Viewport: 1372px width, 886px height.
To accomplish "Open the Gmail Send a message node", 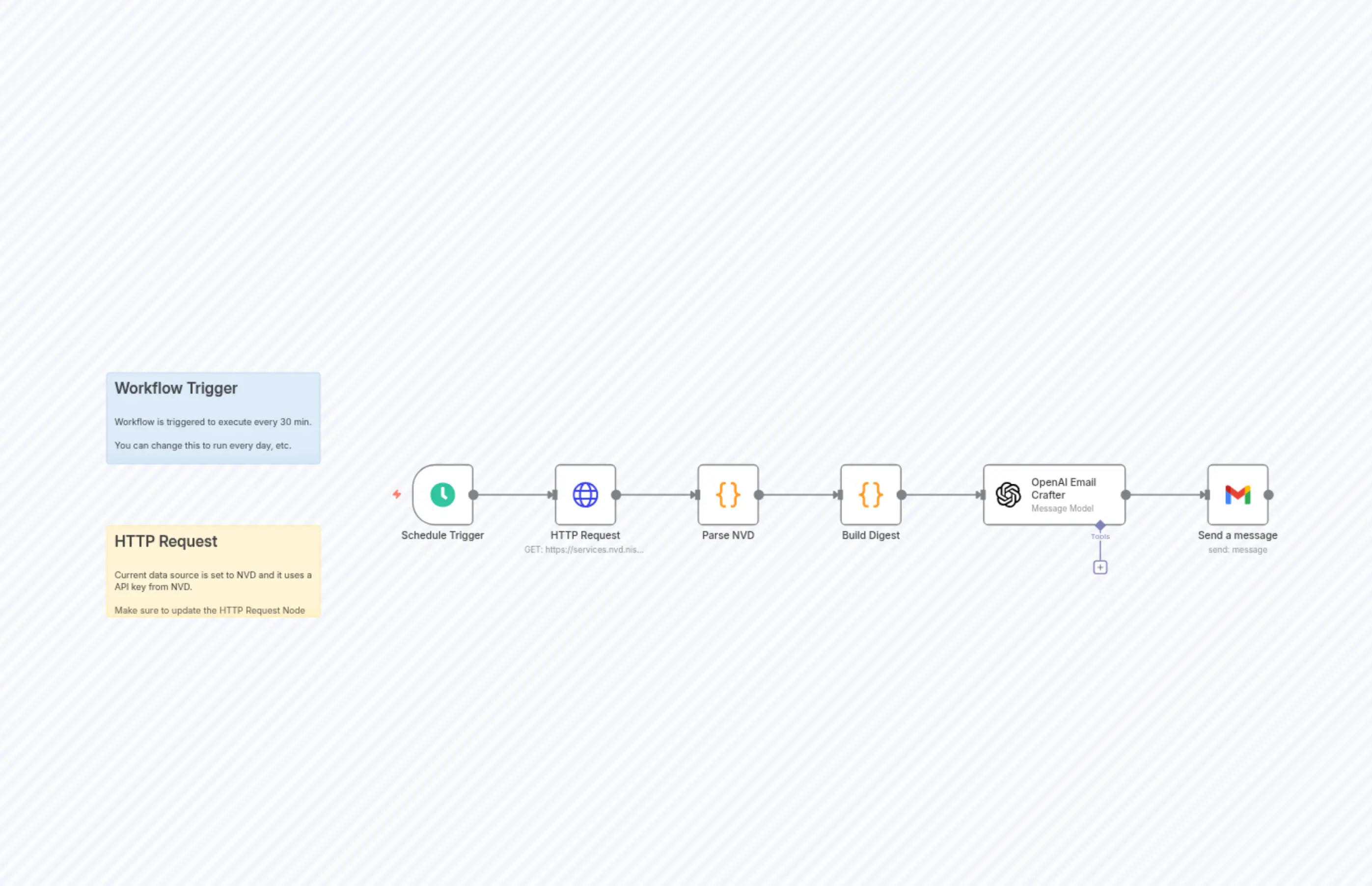I will point(1237,494).
